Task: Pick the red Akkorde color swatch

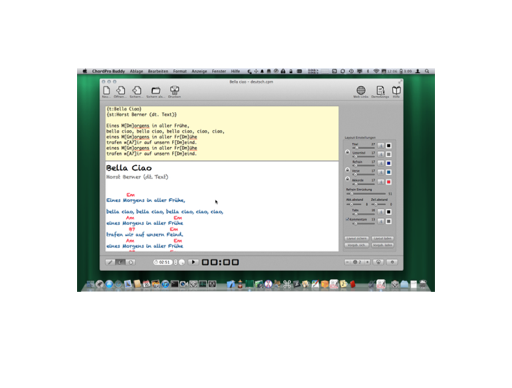Action: tap(389, 182)
